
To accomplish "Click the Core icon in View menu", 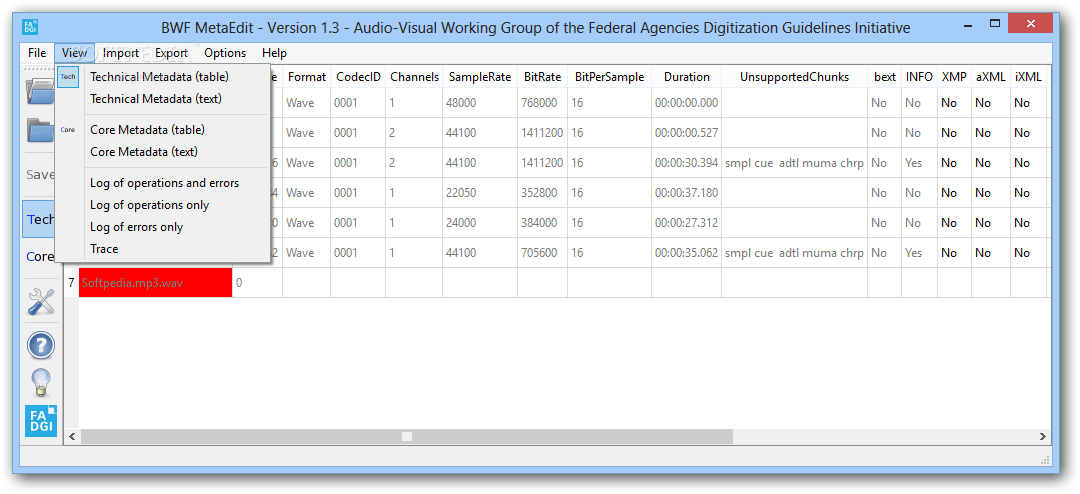I will tap(68, 130).
